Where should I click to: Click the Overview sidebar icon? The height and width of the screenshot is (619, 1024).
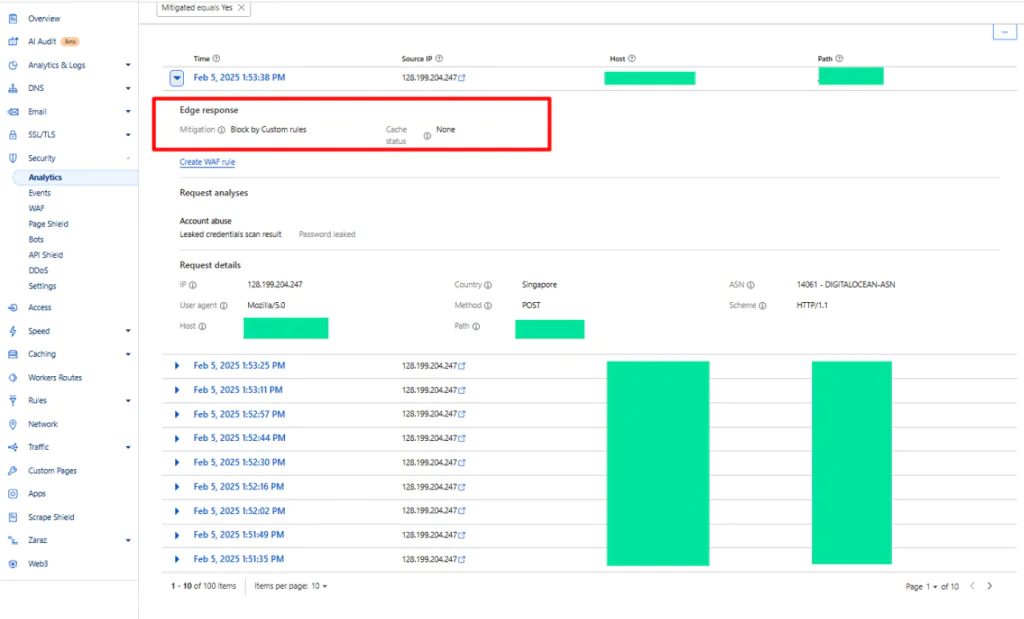click(x=12, y=19)
